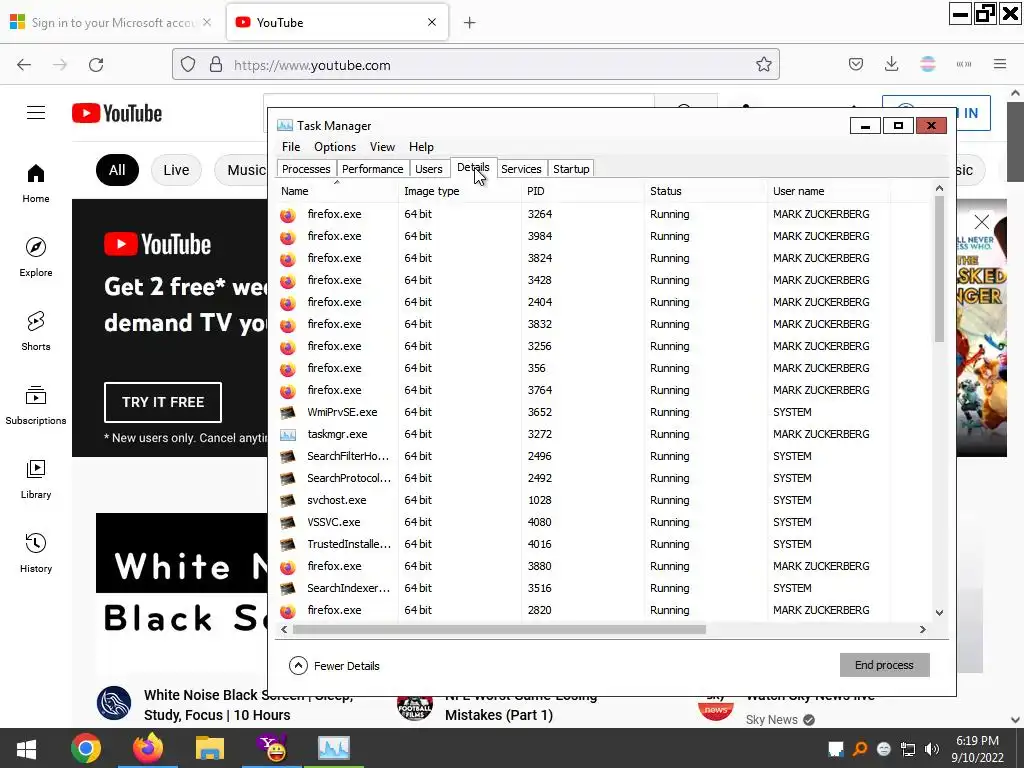Open Shorts in the YouTube sidebar
This screenshot has width=1024, height=768.
click(36, 332)
